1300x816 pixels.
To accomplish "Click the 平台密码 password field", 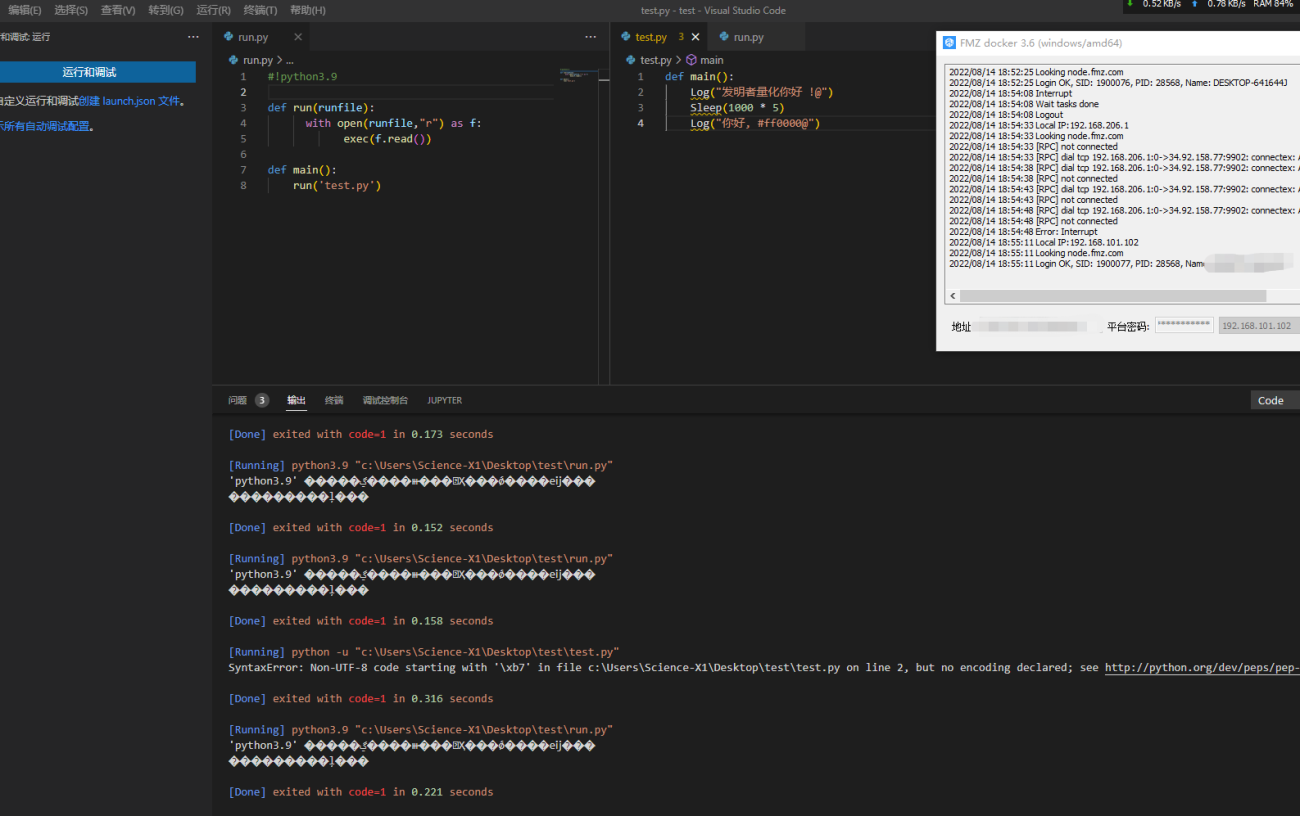I will [1184, 325].
